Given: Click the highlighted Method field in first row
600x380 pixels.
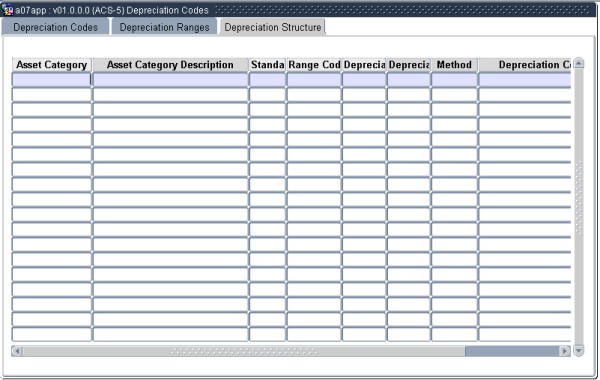Looking at the screenshot, I should pyautogui.click(x=454, y=80).
